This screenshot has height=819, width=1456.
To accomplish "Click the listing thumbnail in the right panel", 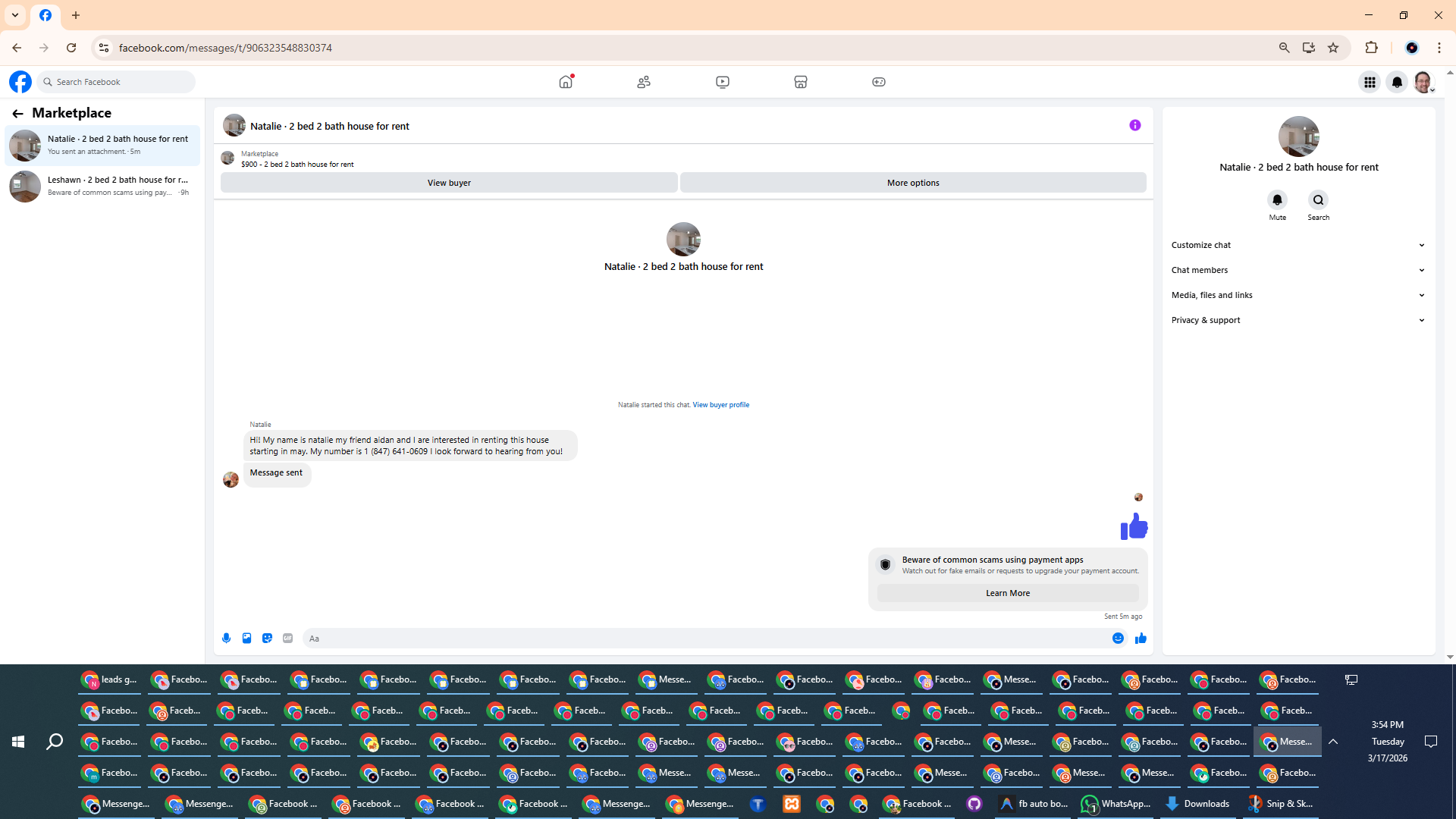I will (x=1299, y=136).
